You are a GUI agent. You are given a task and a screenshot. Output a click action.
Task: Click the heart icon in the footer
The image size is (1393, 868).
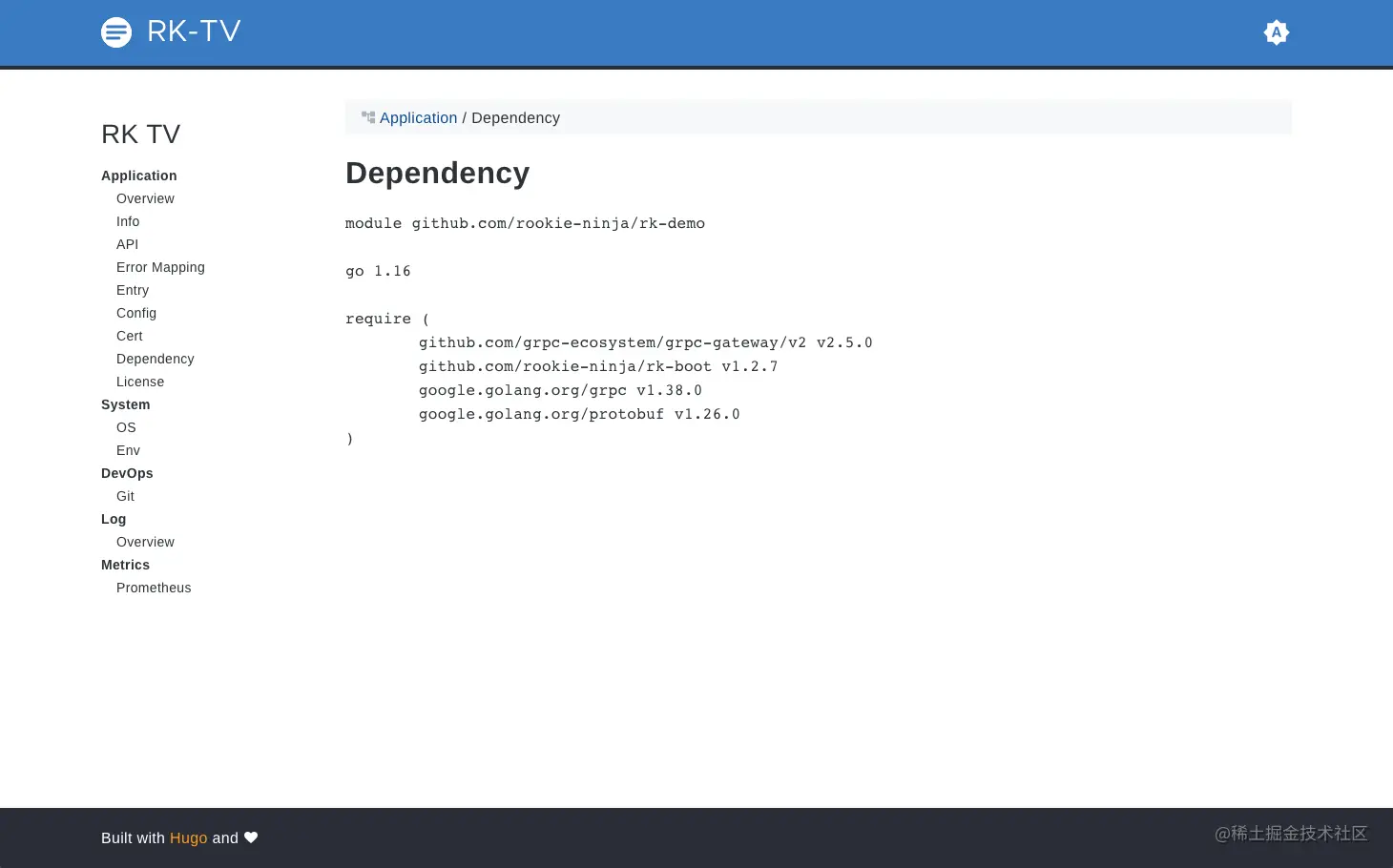point(251,837)
